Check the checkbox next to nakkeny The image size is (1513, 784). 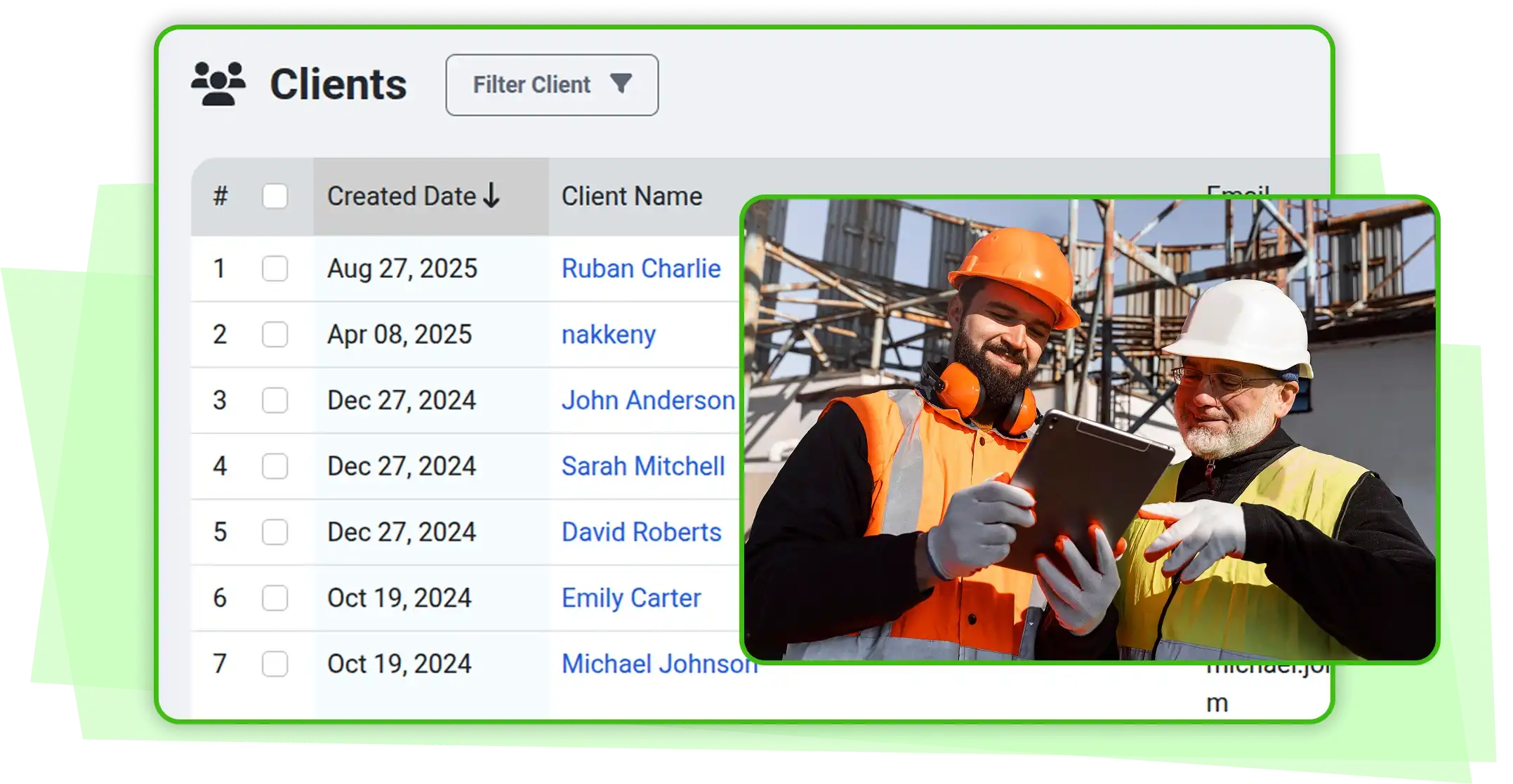(275, 334)
